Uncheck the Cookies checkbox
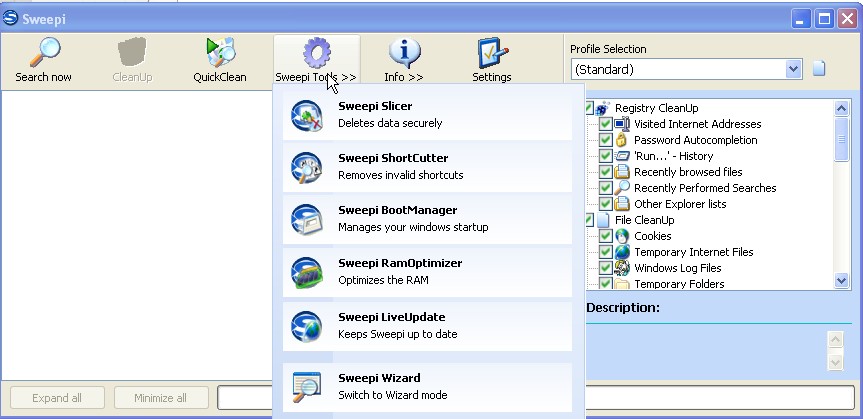 point(605,236)
